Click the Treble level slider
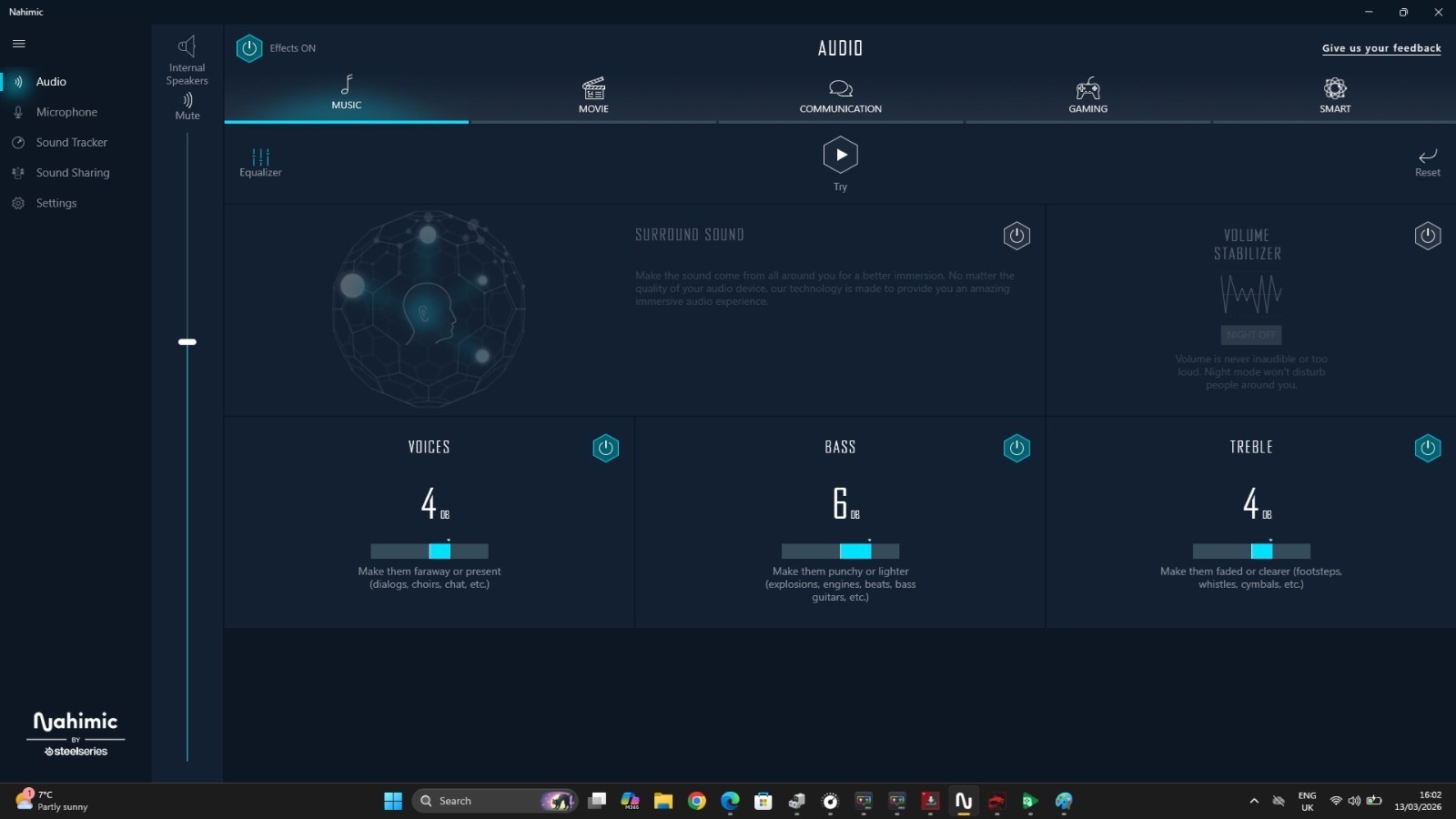 click(1251, 551)
